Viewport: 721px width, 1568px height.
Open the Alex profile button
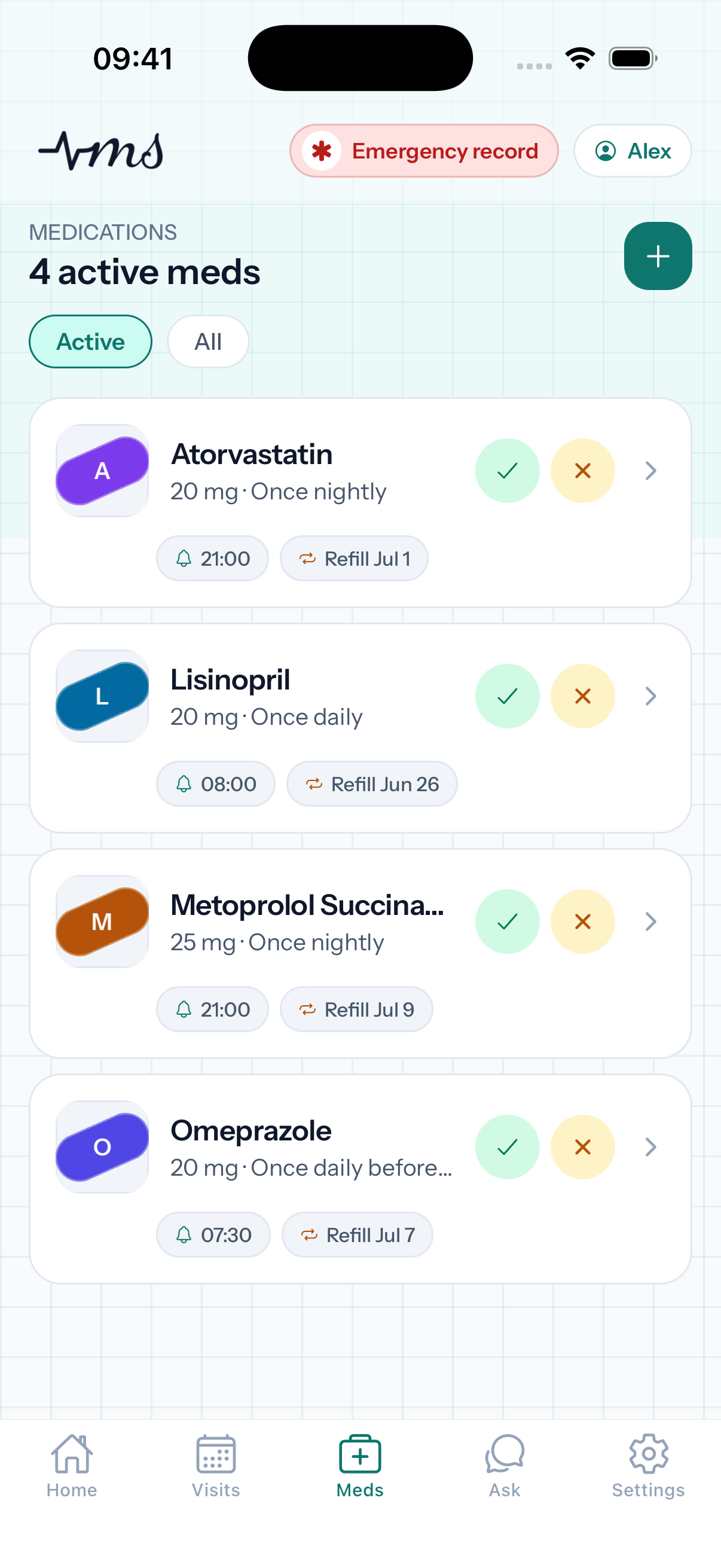(632, 151)
